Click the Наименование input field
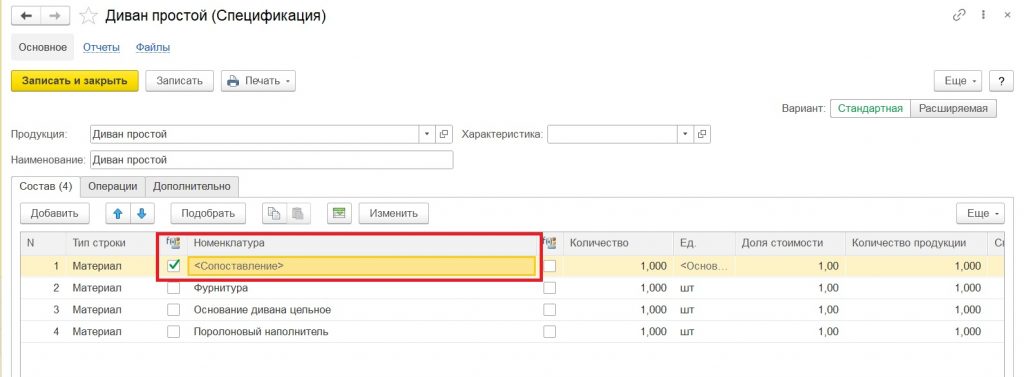1024x377 pixels. (x=271, y=159)
